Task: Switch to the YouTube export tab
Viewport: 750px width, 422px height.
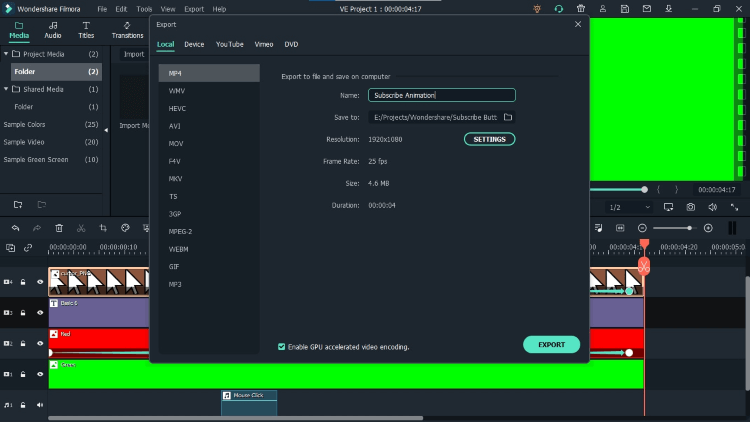Action: [x=230, y=44]
